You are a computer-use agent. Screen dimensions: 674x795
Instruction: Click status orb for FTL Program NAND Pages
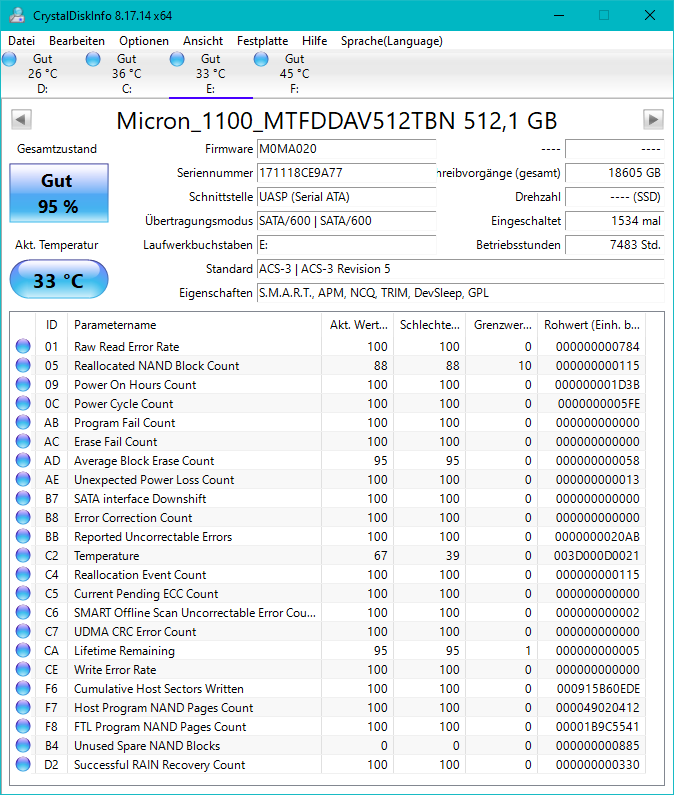tap(23, 727)
